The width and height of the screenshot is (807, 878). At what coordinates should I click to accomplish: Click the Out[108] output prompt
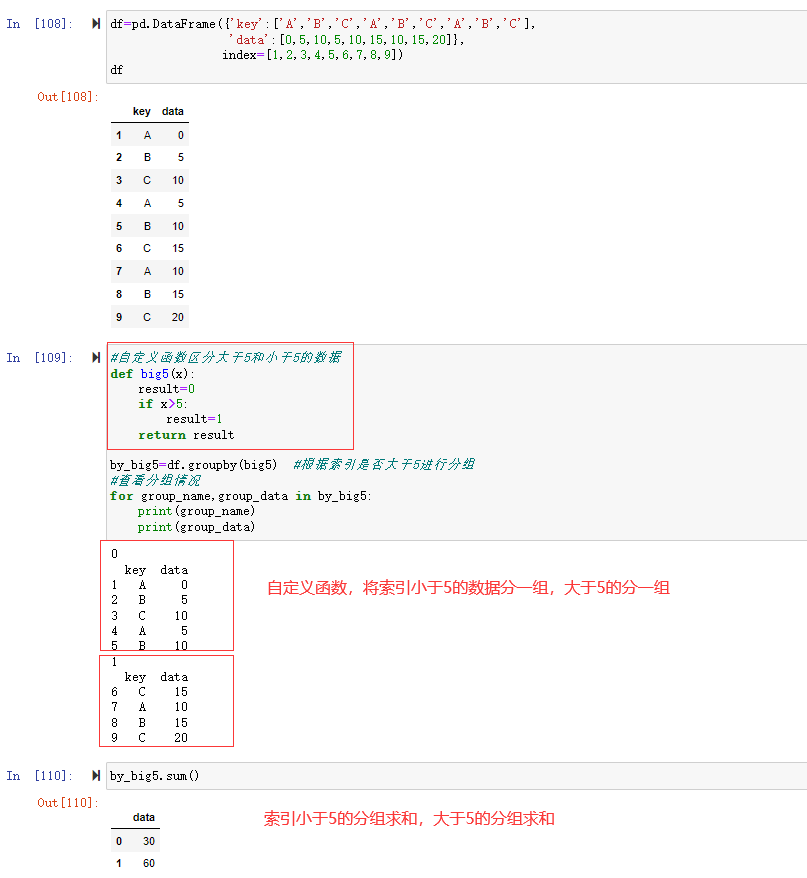coord(68,96)
